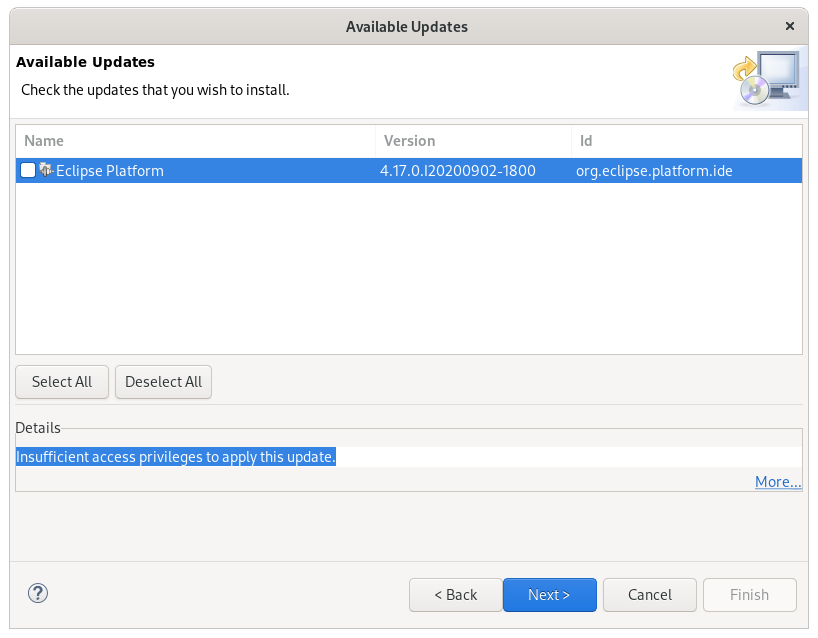
Task: Close the Available Updates dialog
Action: coord(790,26)
